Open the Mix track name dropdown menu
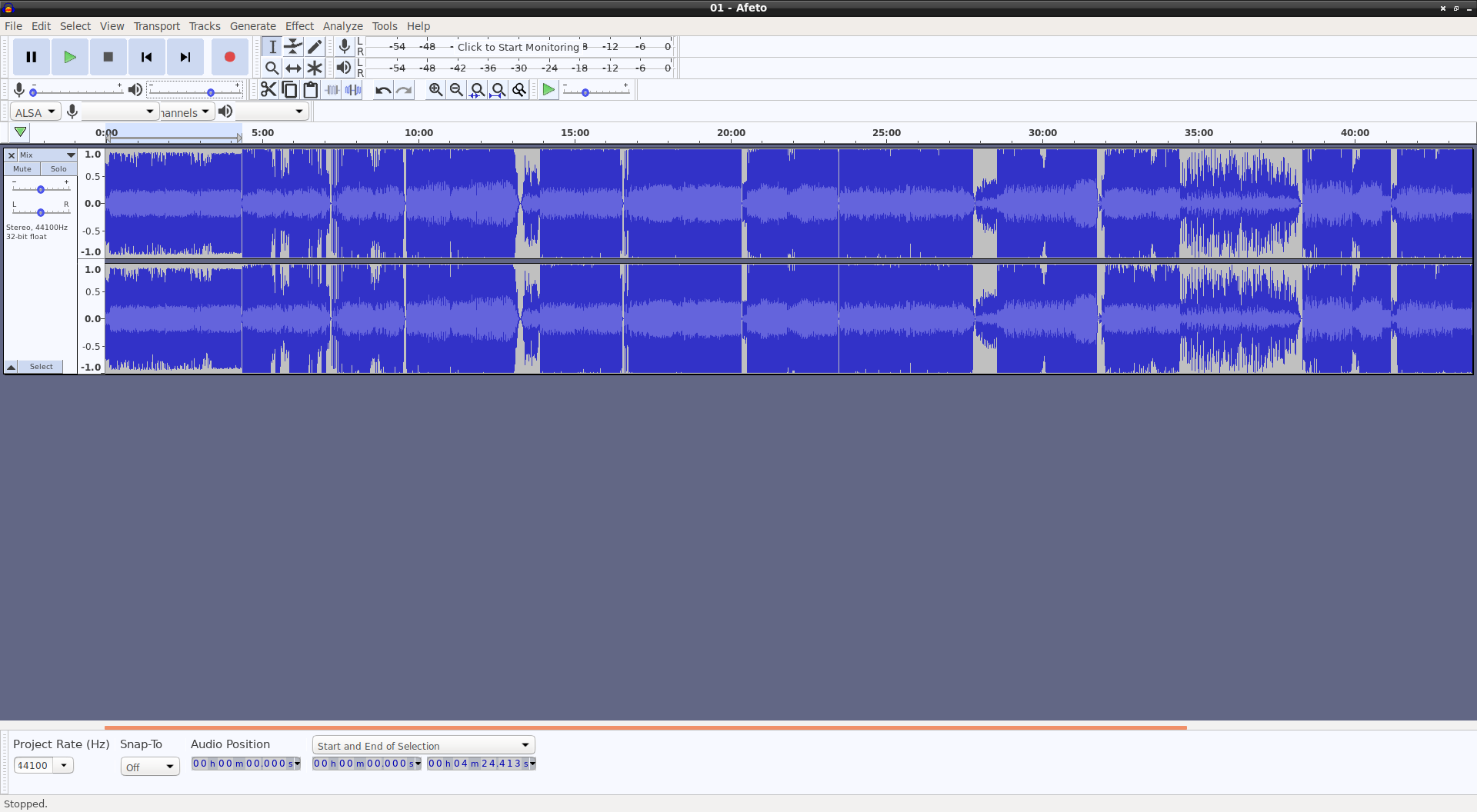The width and height of the screenshot is (1477, 812). 47,155
